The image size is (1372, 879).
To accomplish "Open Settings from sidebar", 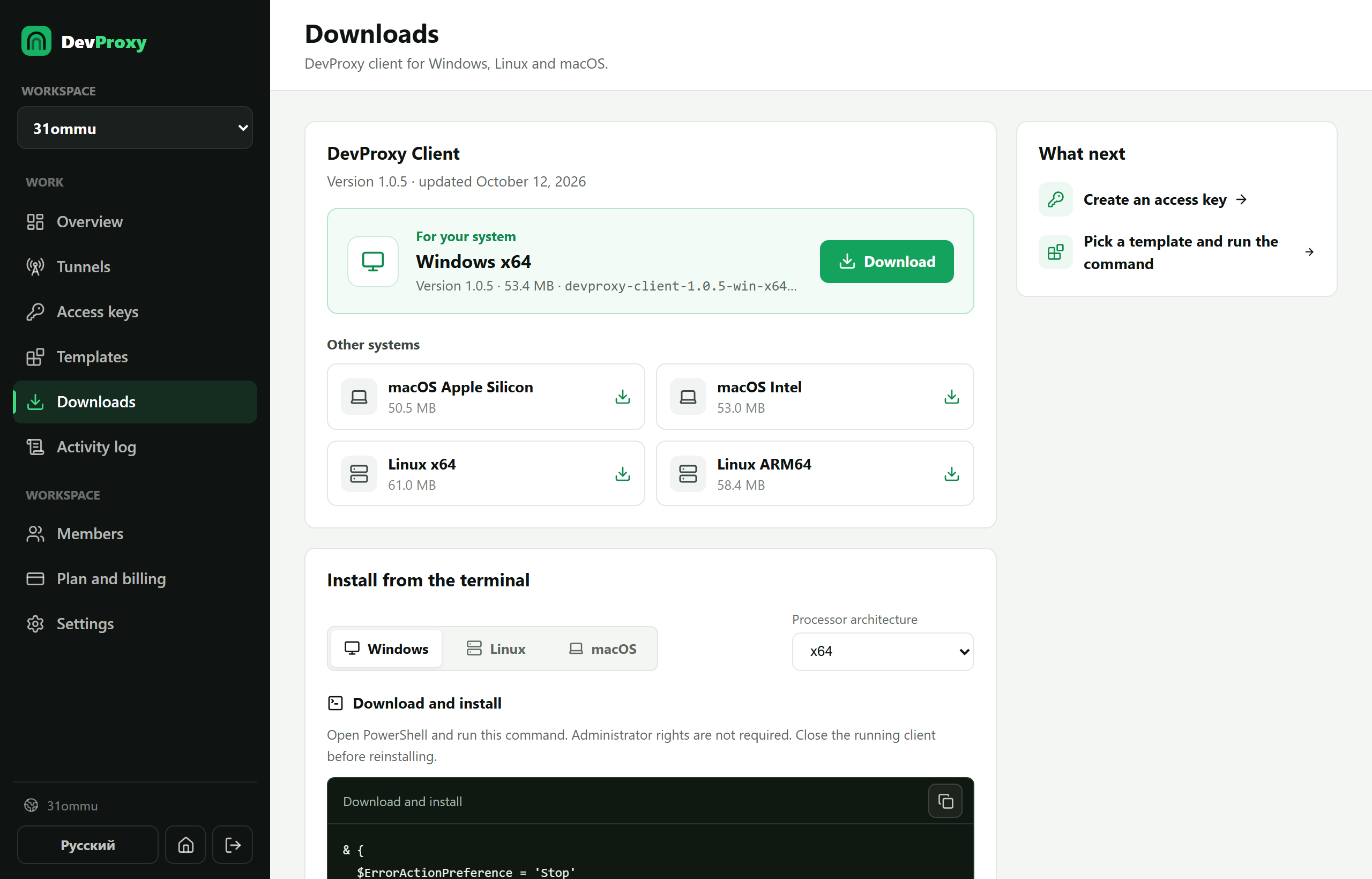I will tap(135, 624).
